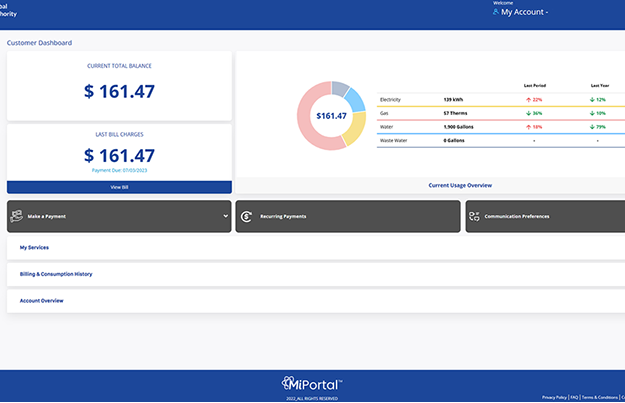Expand the My Services section
This screenshot has width=625, height=403.
34,247
